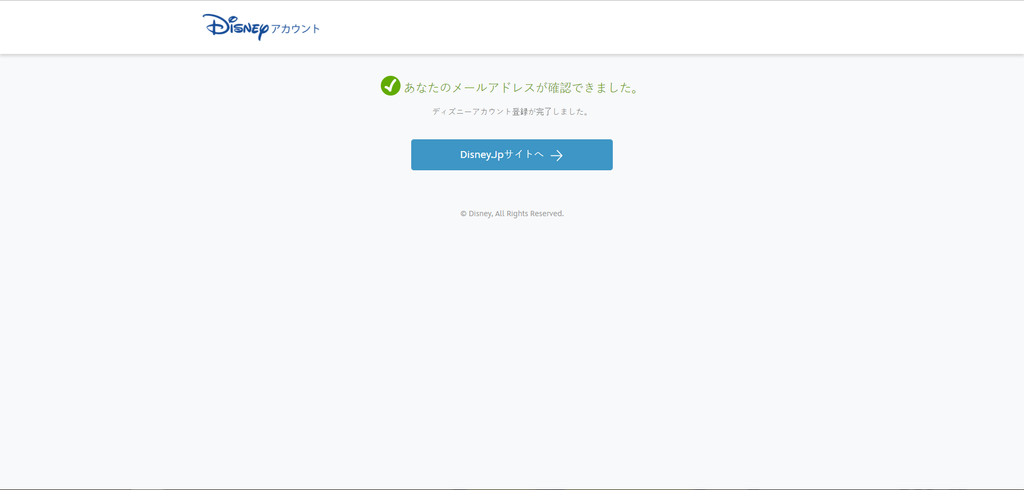1024x490 pixels.
Task: Click the green checkmark icon
Action: pos(391,86)
